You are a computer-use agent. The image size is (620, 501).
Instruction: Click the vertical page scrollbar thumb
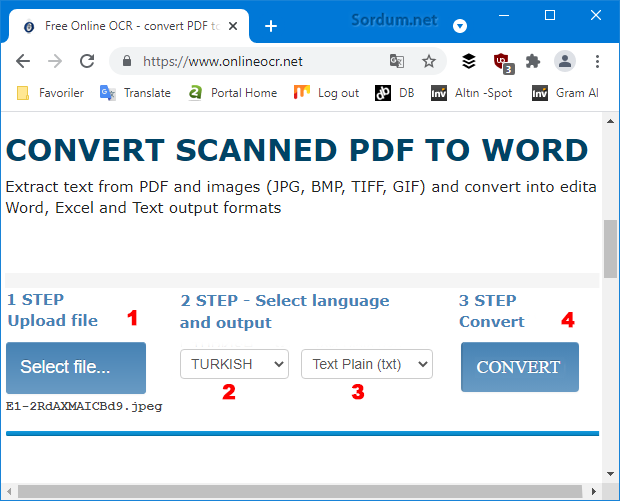(610, 248)
